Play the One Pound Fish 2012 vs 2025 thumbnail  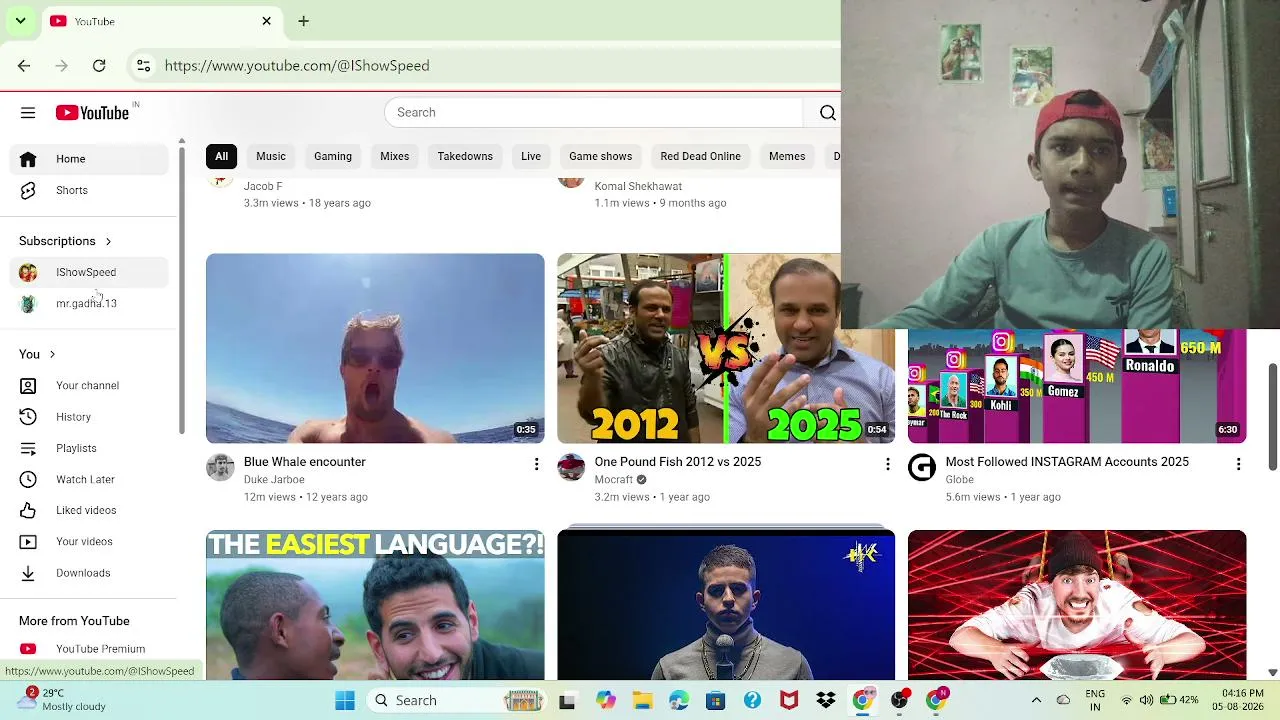click(x=726, y=348)
